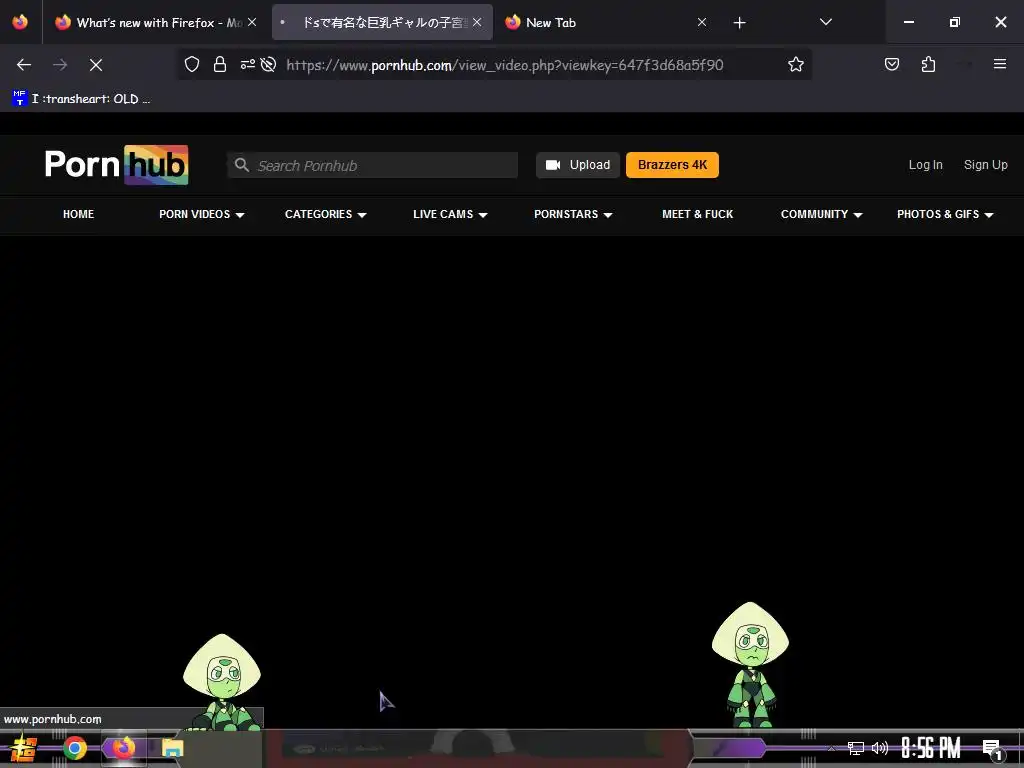Open the Start menu icon on the taskbar

24,748
